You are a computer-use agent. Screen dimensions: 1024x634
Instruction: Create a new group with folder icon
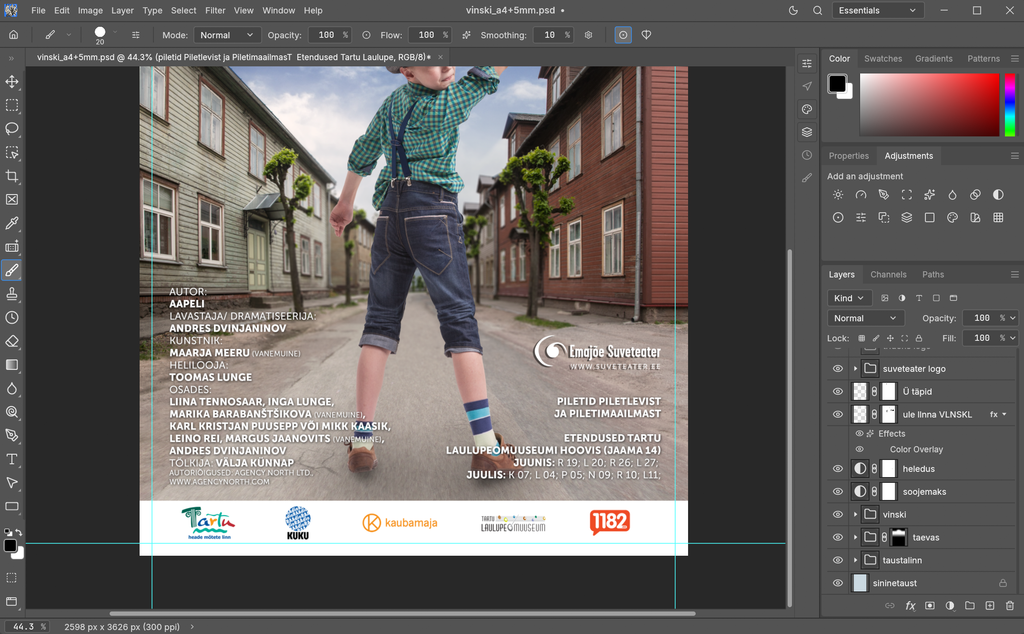(x=970, y=605)
